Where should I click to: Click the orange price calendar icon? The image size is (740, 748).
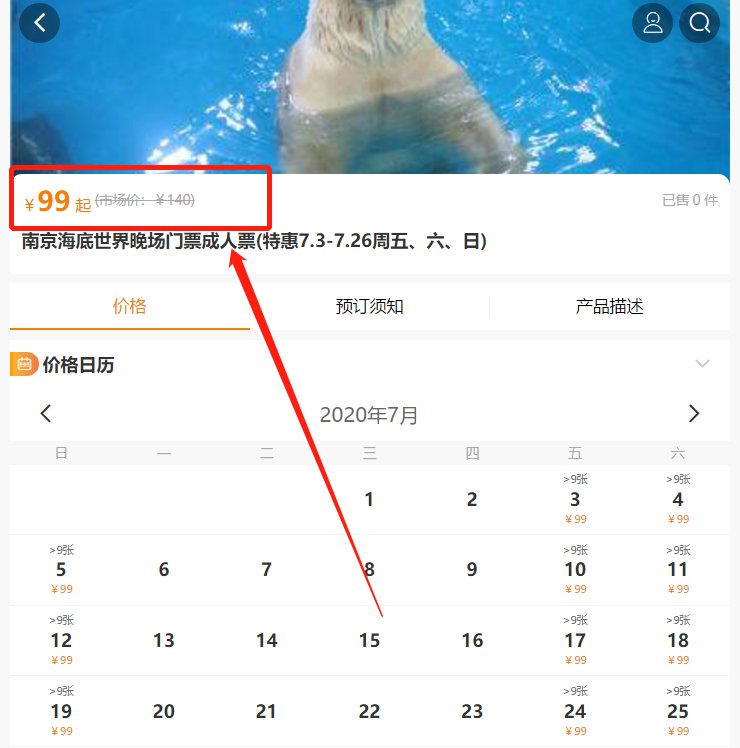click(x=24, y=364)
